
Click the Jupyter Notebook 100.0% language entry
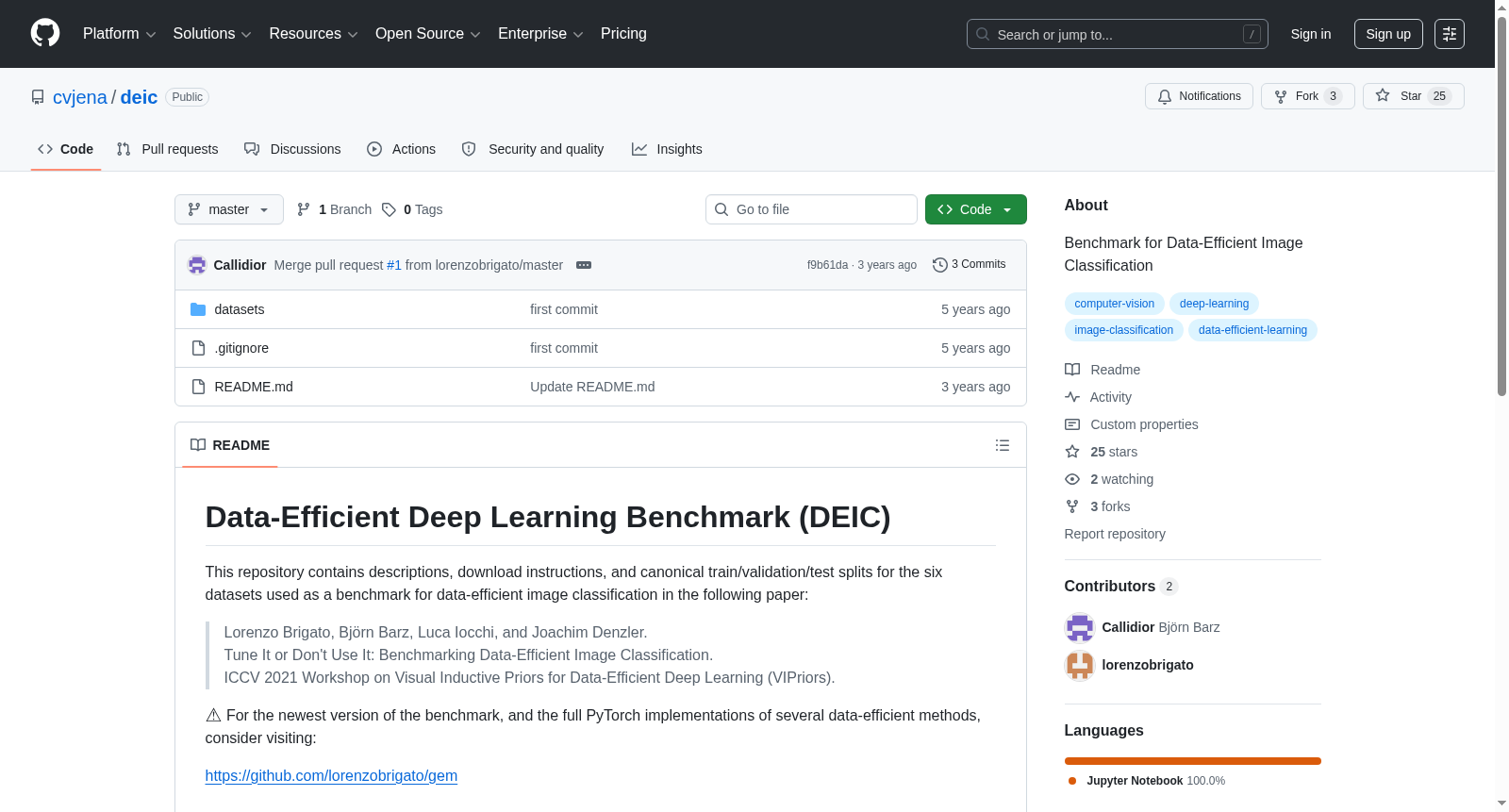1147,781
